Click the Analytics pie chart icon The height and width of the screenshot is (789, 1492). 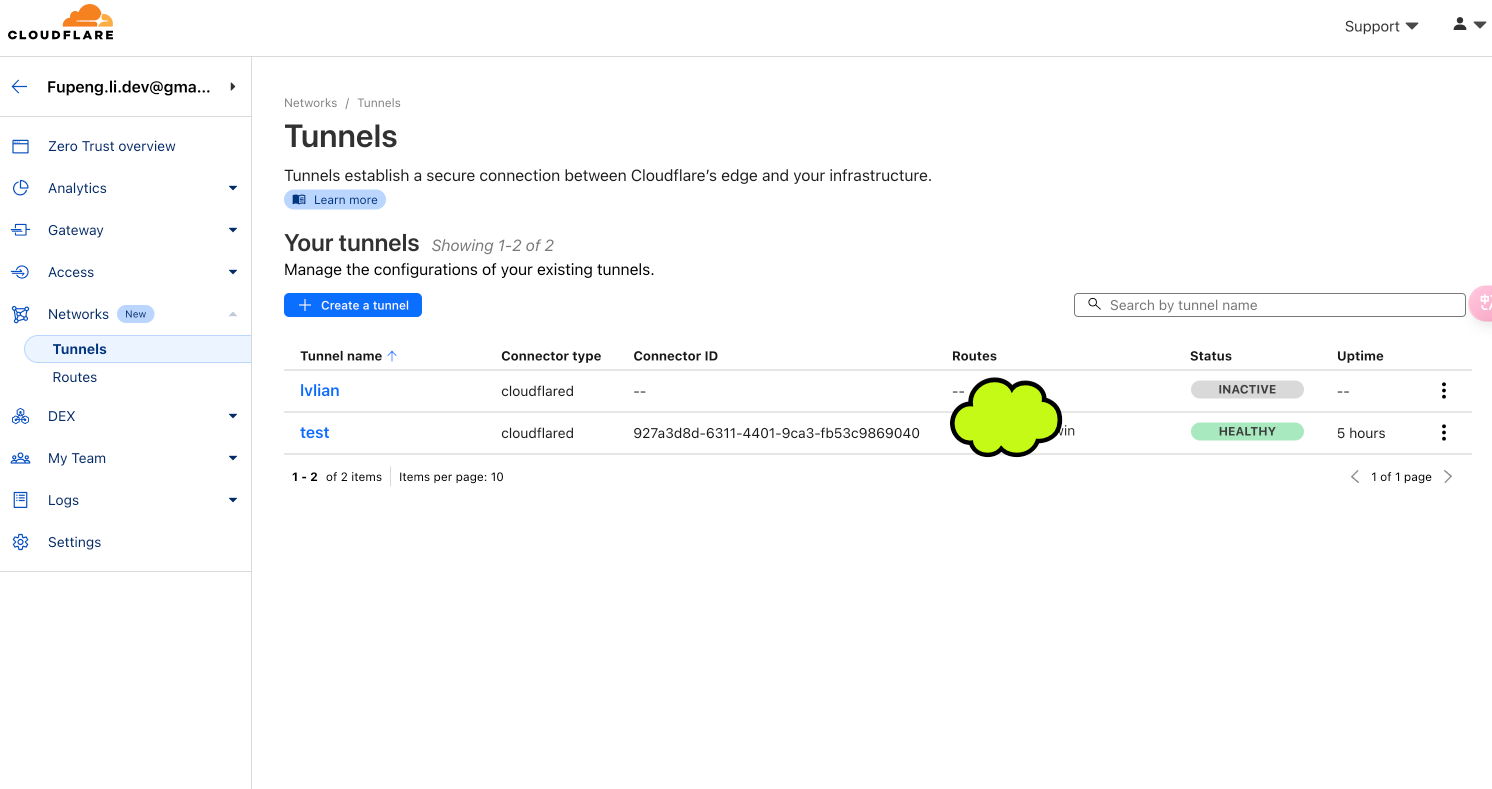click(x=20, y=188)
